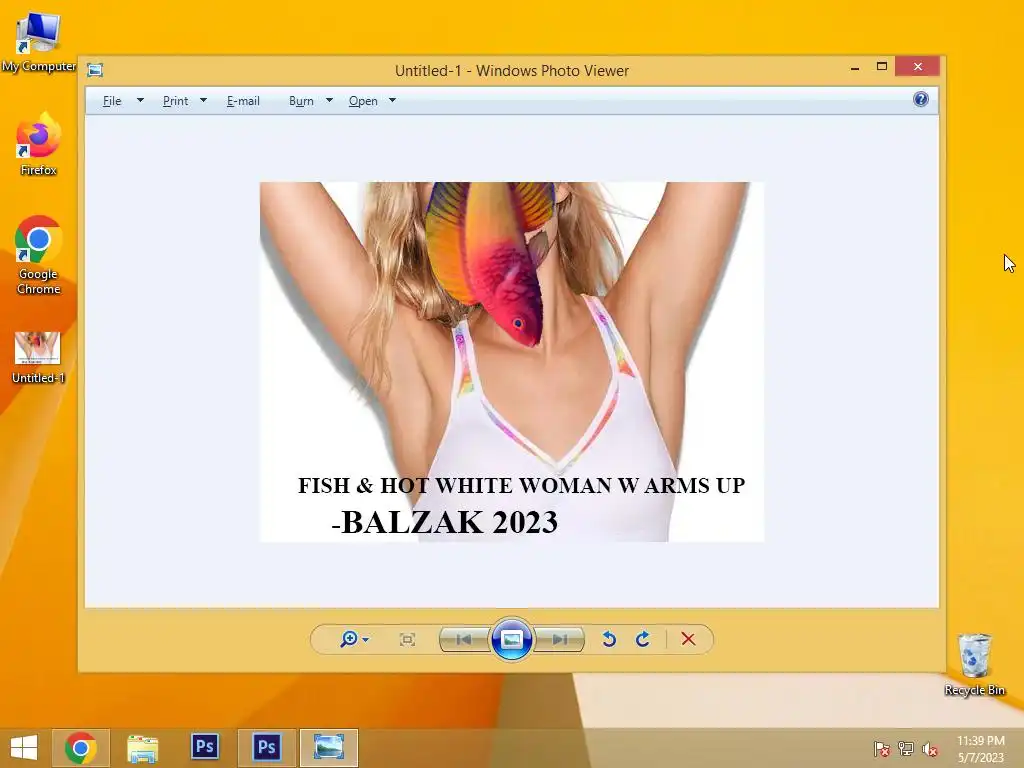Expand the zoom dropdown arrow
This screenshot has width=1024, height=768.
366,640
